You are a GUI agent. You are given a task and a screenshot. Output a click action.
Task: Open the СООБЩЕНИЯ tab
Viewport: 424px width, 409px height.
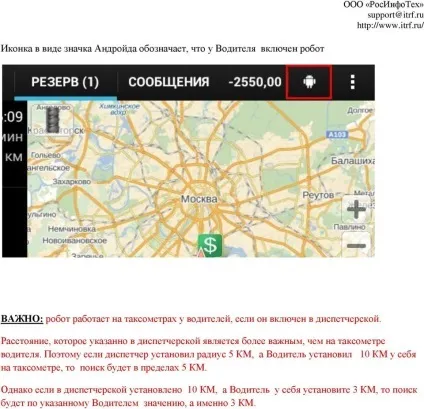click(x=169, y=82)
